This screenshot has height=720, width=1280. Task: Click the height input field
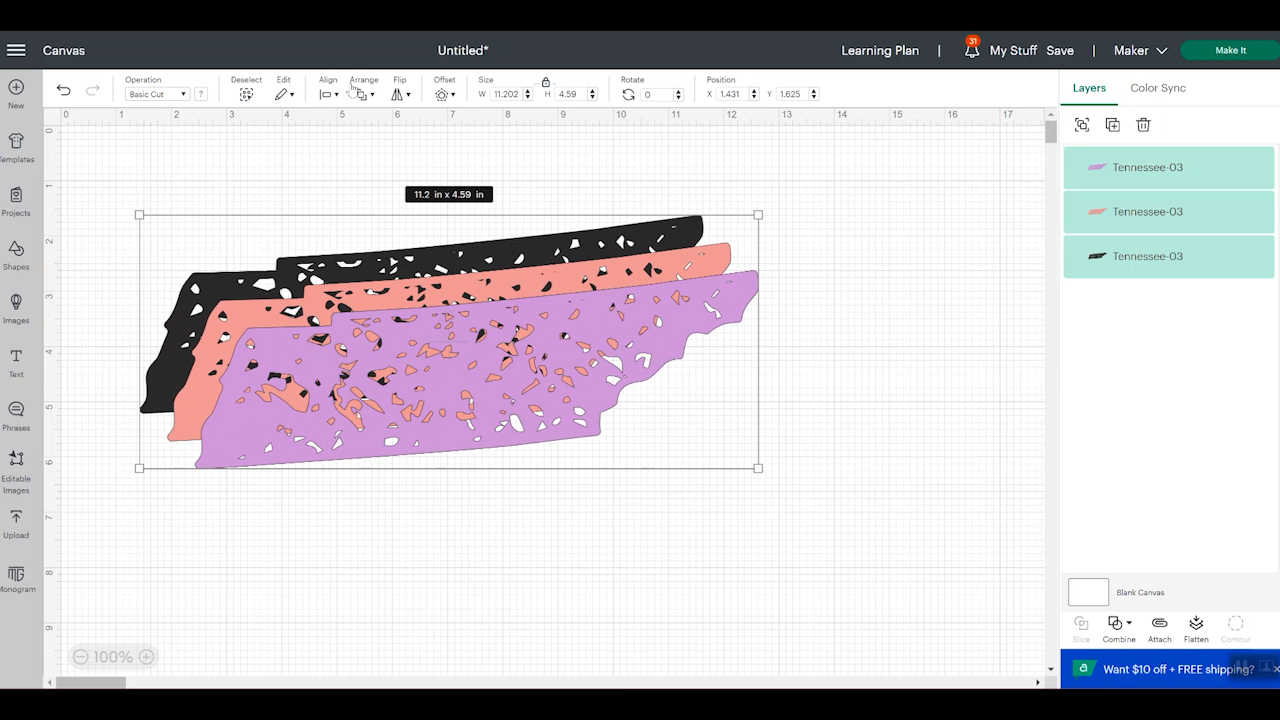click(571, 94)
